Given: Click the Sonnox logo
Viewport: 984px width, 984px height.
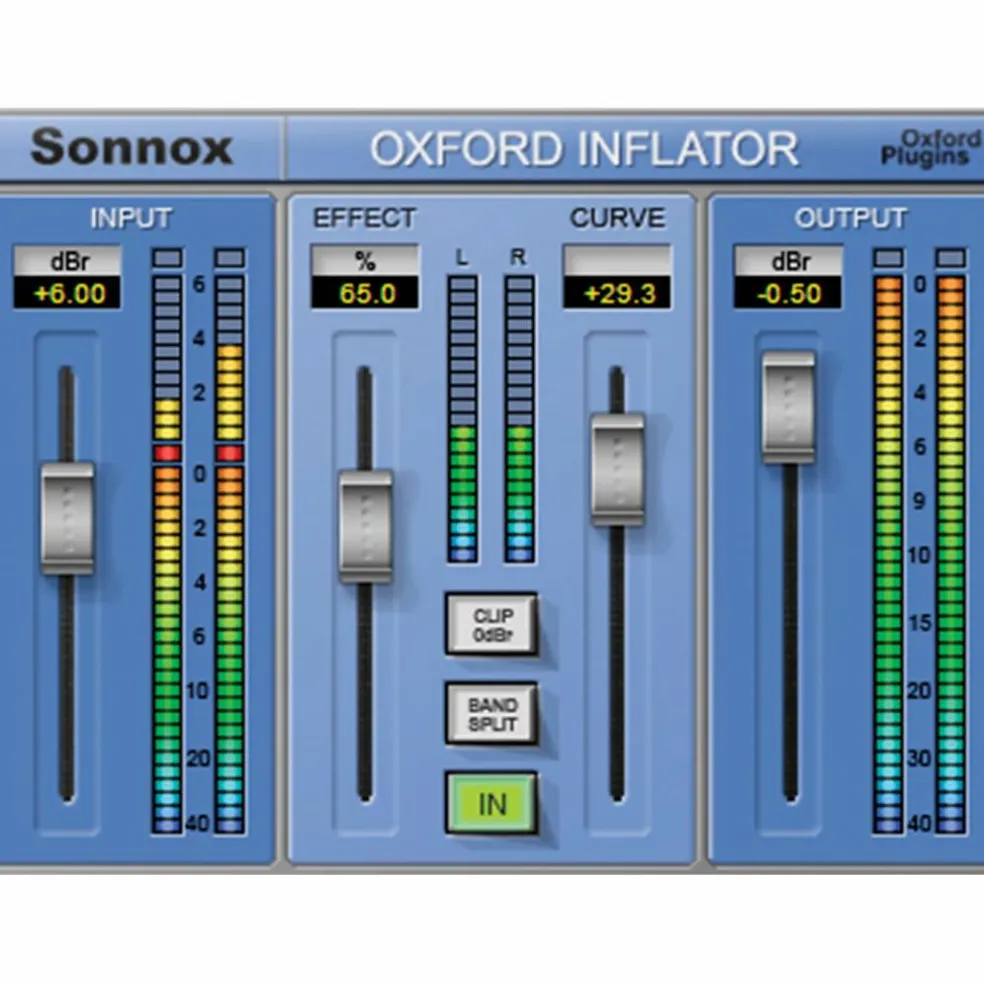Looking at the screenshot, I should [132, 147].
